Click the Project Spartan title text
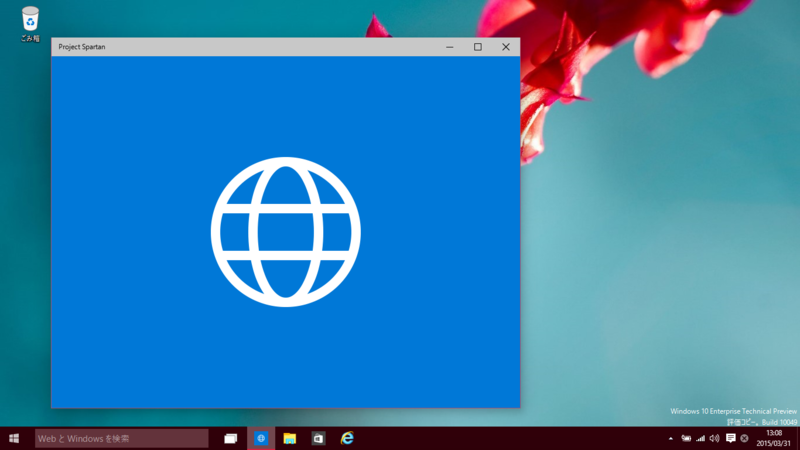This screenshot has height=450, width=800. coord(82,47)
